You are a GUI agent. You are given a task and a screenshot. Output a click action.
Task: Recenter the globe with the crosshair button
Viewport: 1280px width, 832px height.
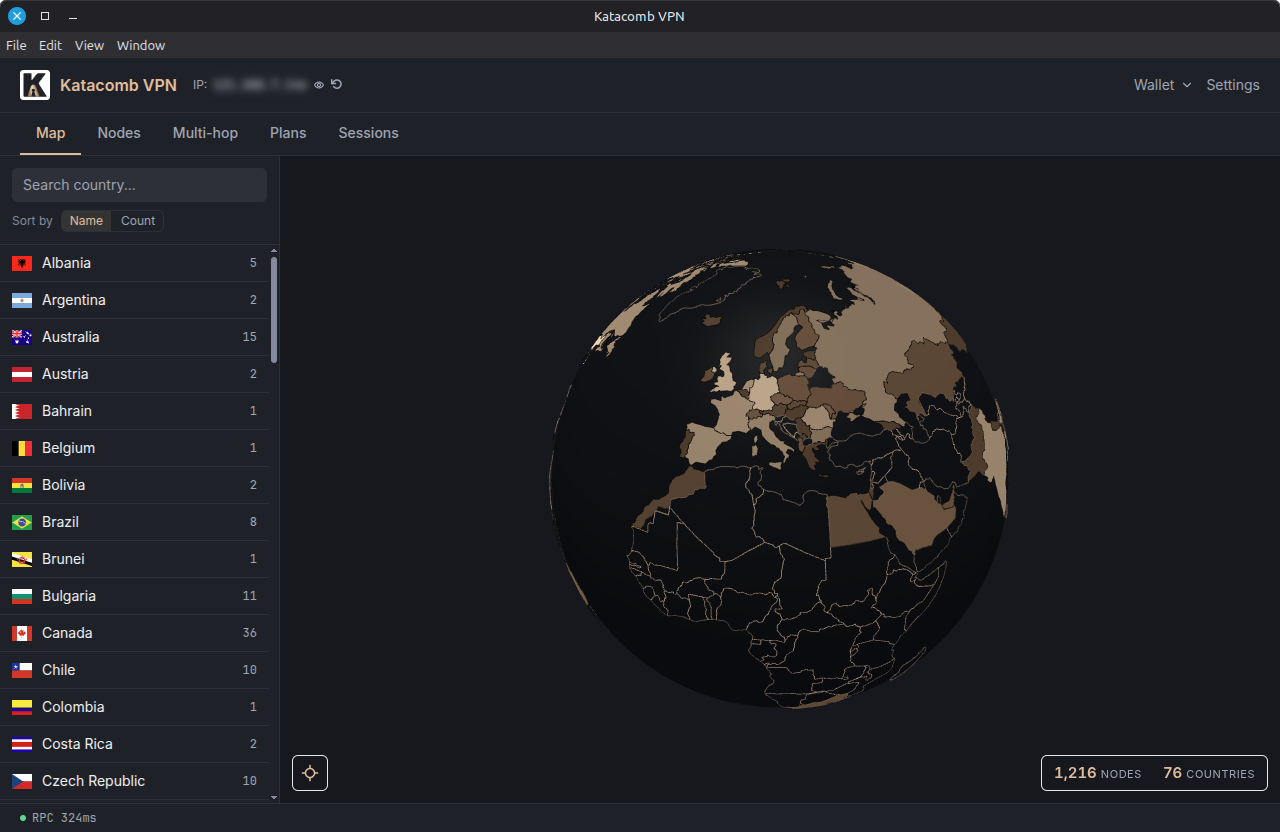(310, 773)
